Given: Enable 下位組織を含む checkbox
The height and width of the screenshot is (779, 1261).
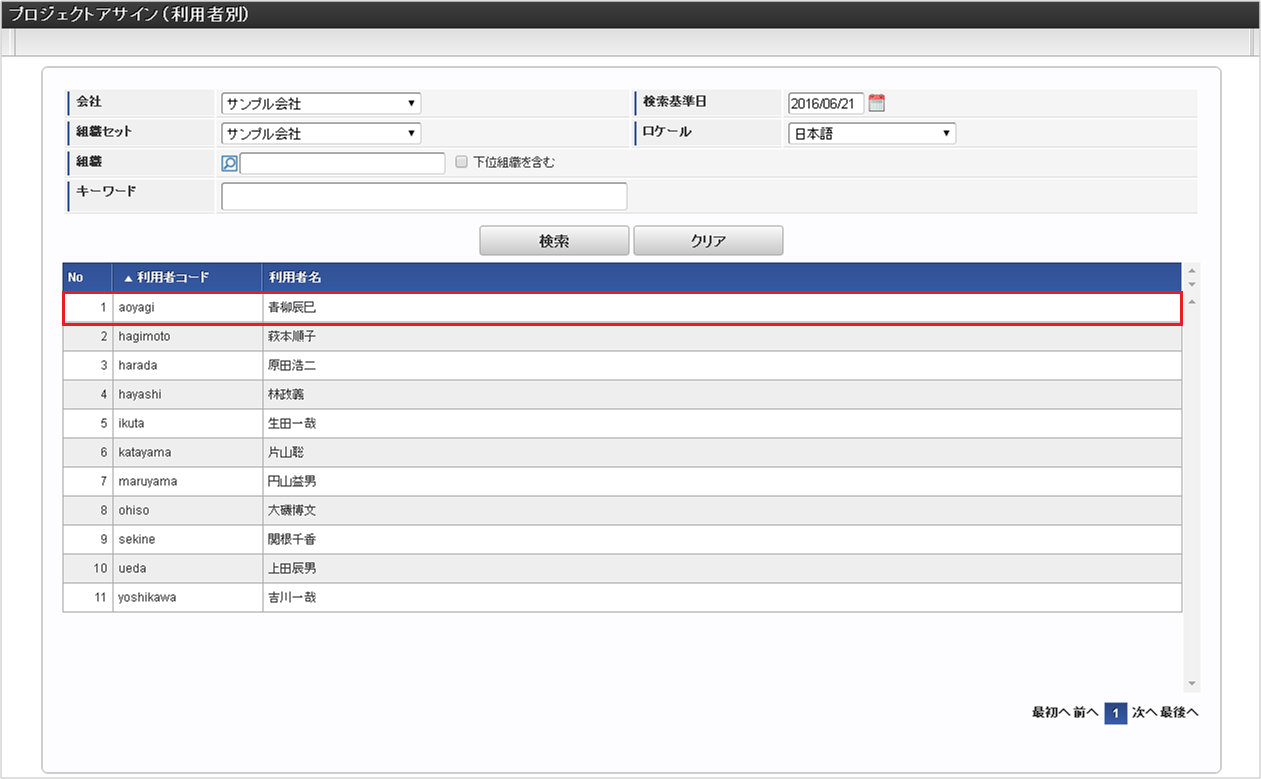Looking at the screenshot, I should [461, 162].
